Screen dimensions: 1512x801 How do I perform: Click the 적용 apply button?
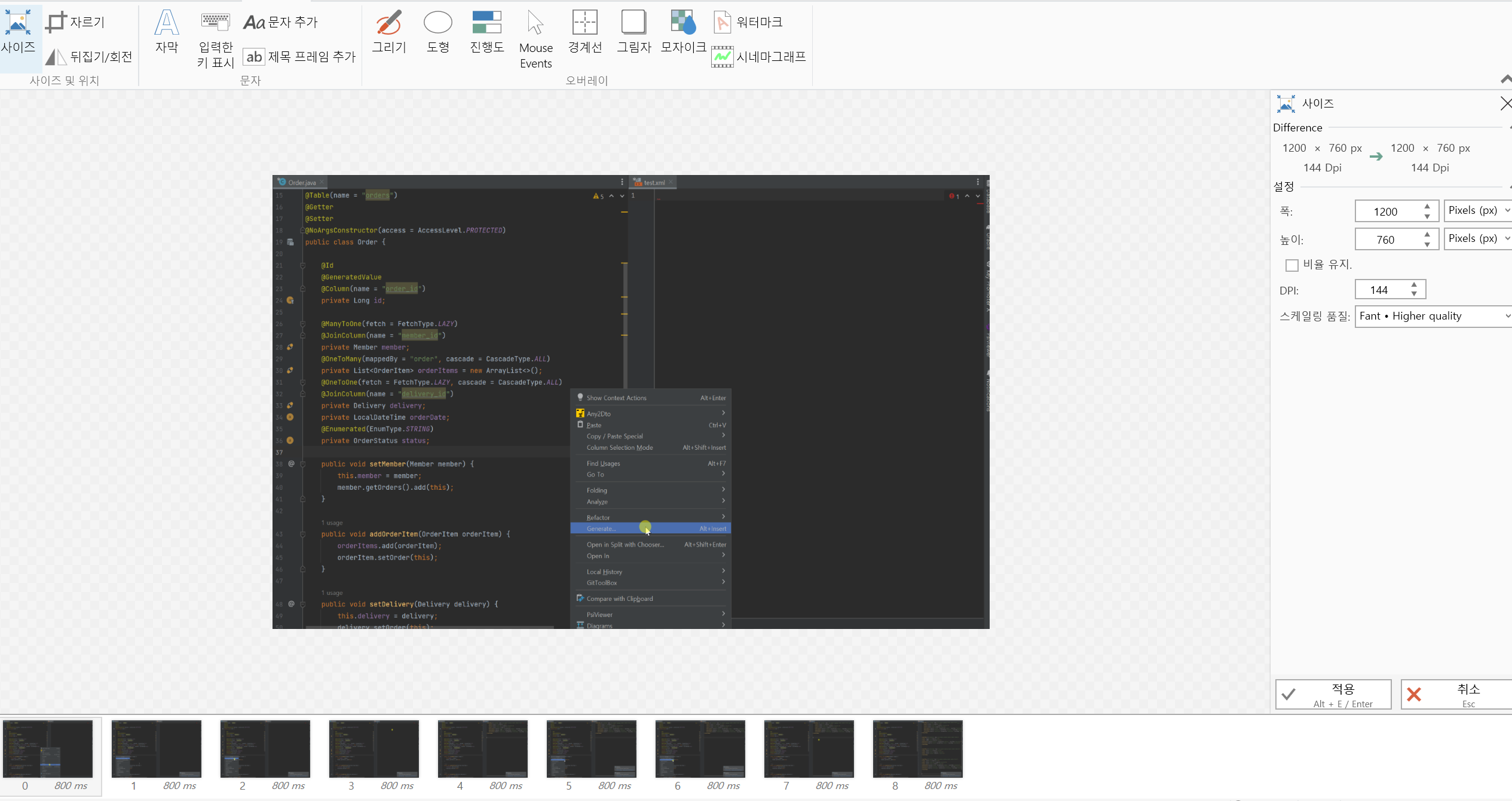point(1333,695)
